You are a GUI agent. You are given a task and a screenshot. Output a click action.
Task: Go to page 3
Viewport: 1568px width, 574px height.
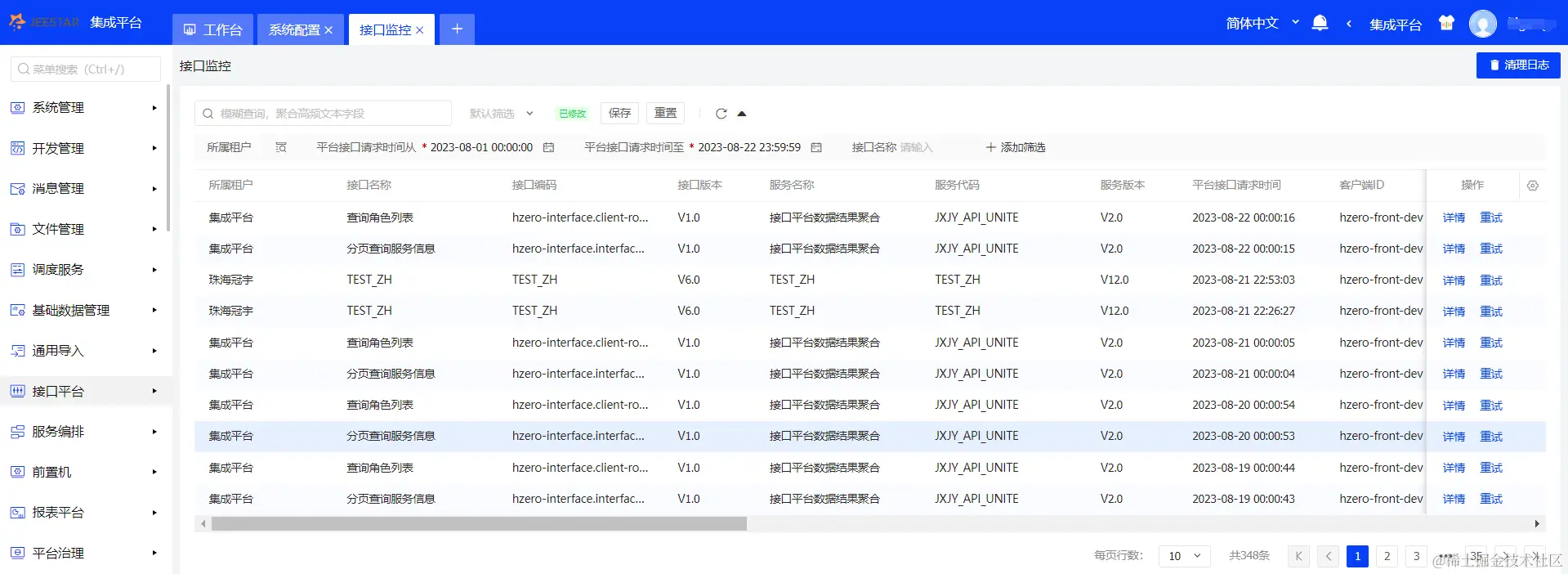tap(1416, 556)
